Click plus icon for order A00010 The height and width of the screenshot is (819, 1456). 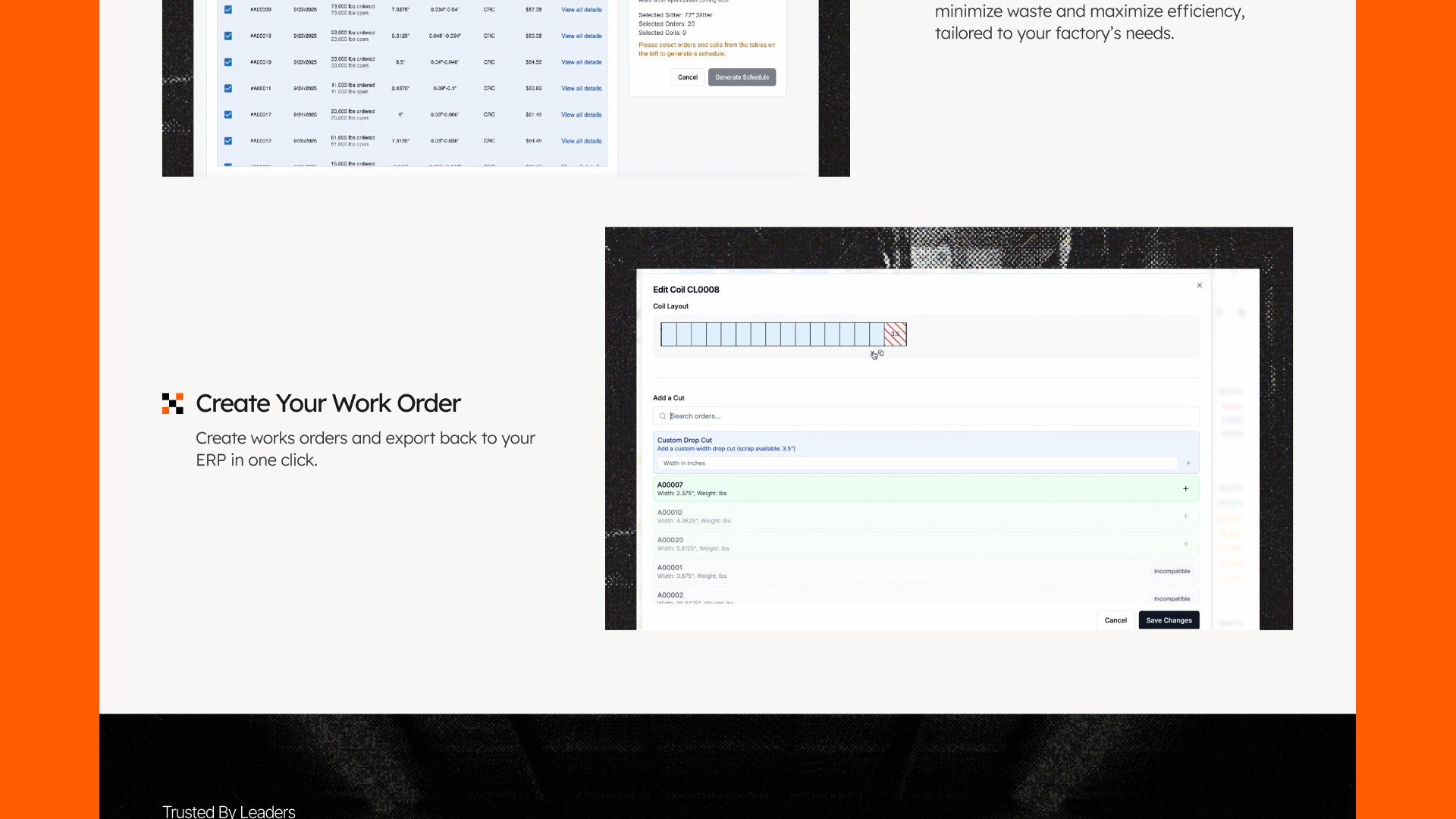click(1185, 516)
